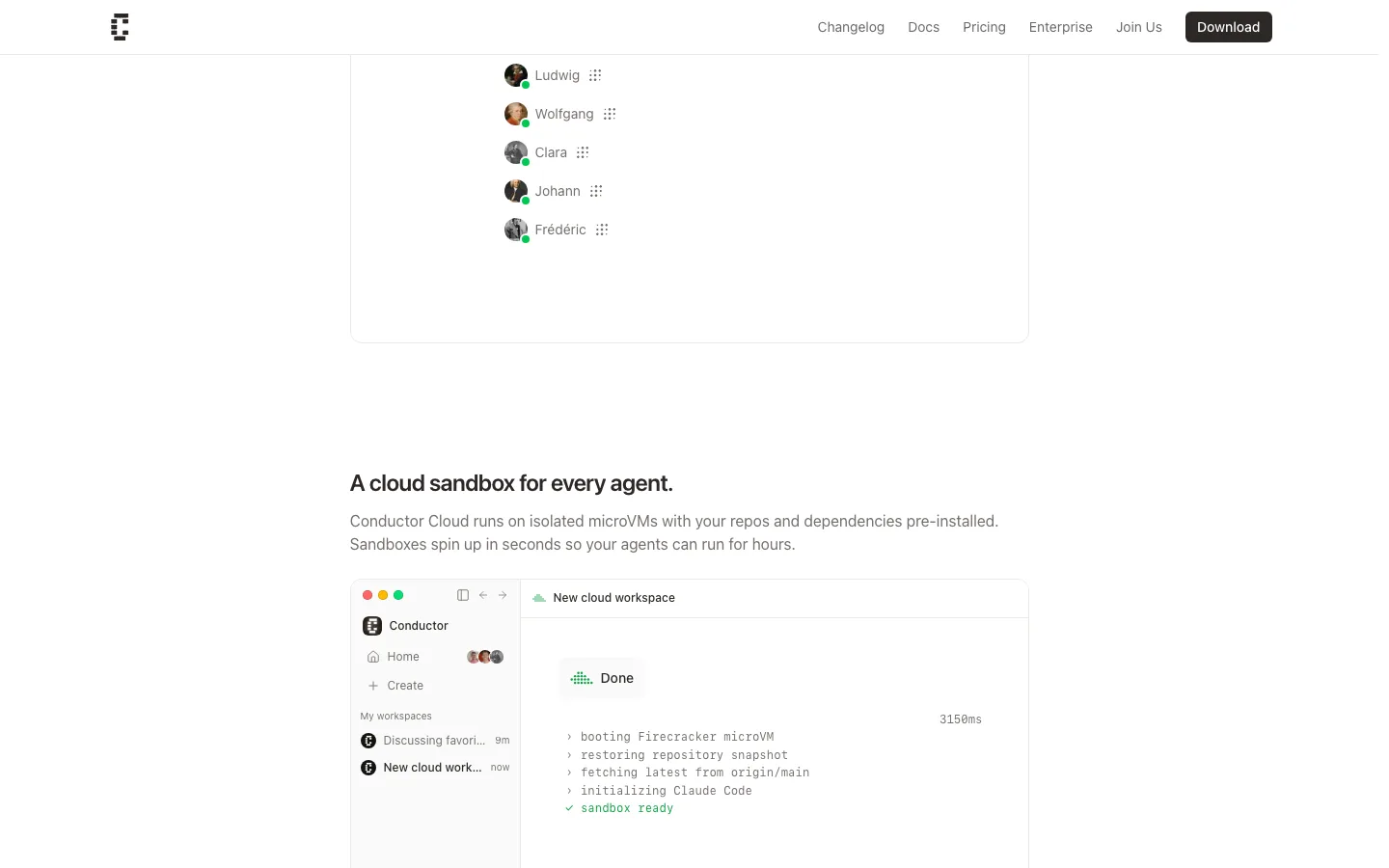This screenshot has height=868, width=1389.
Task: Select the name Wolfgang
Action: [x=564, y=114]
